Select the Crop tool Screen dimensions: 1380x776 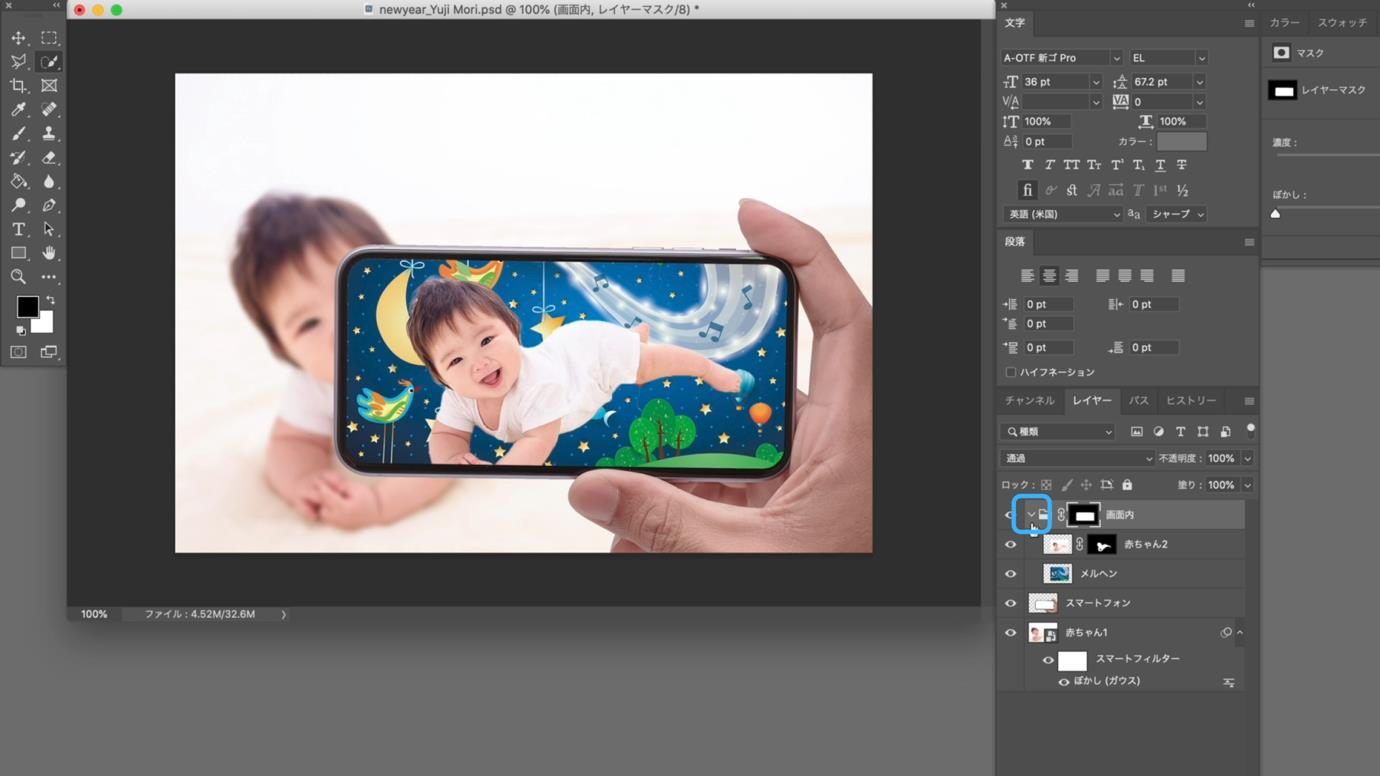(19, 86)
